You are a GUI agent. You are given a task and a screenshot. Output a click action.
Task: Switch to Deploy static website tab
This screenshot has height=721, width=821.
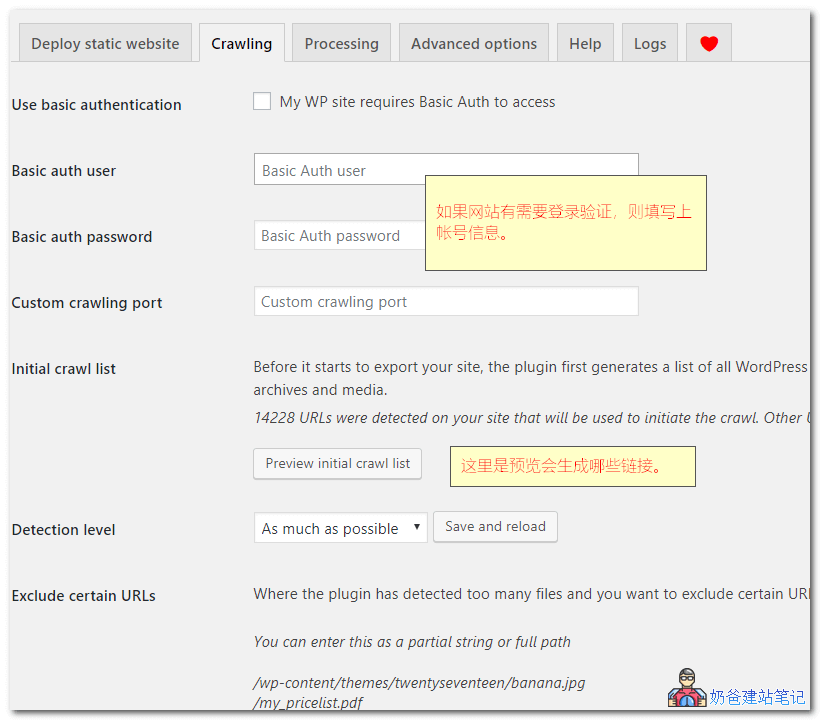pyautogui.click(x=105, y=44)
